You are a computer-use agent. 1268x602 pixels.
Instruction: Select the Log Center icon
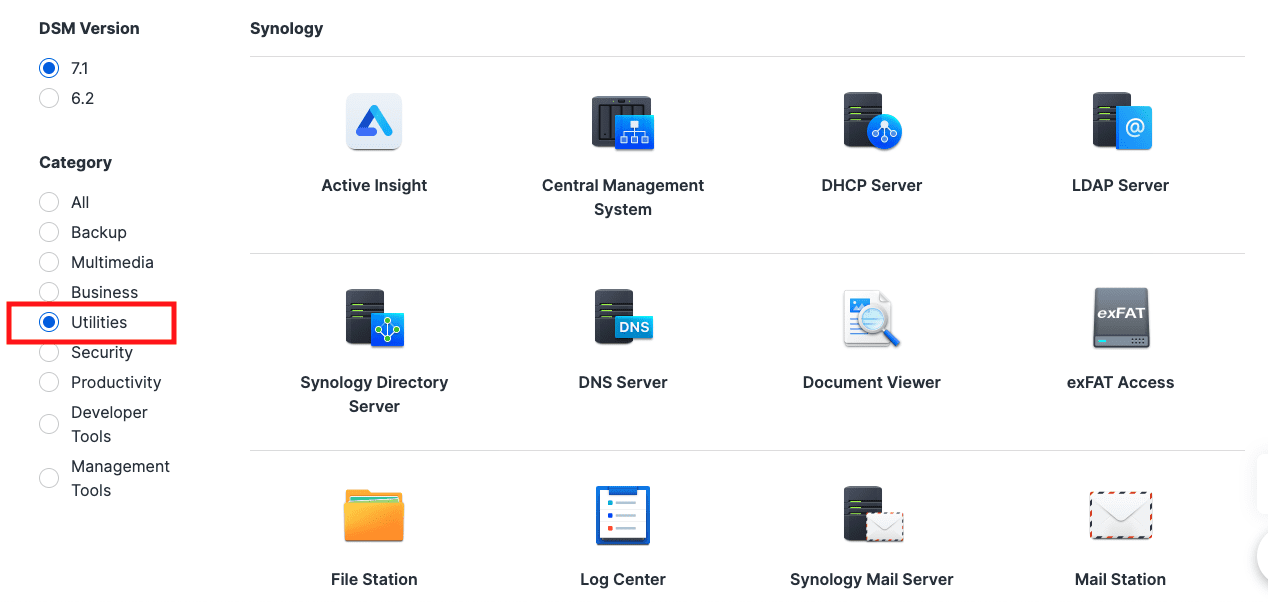coord(622,515)
